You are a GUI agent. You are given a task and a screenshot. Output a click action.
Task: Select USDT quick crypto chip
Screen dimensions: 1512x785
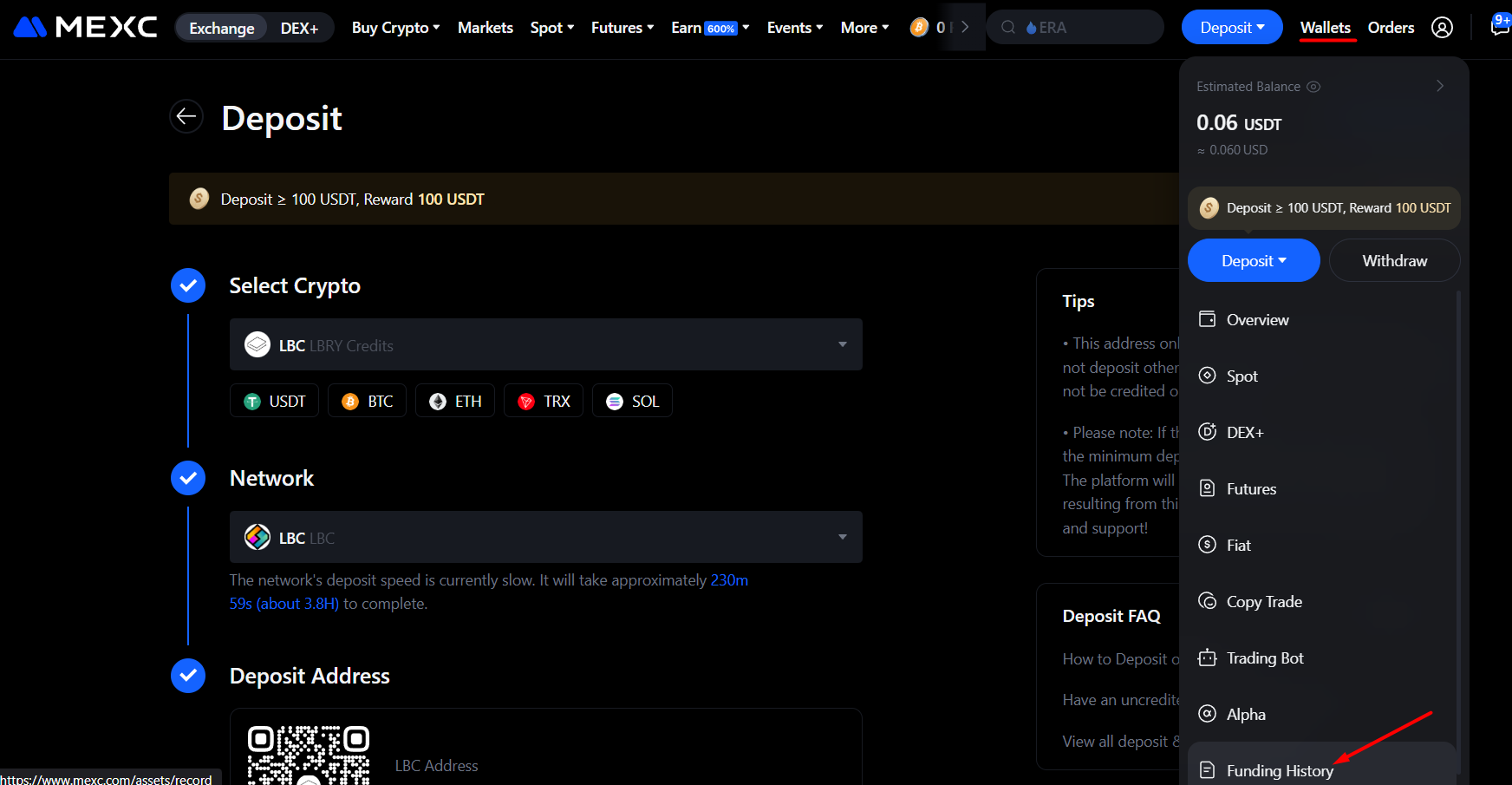tap(275, 401)
